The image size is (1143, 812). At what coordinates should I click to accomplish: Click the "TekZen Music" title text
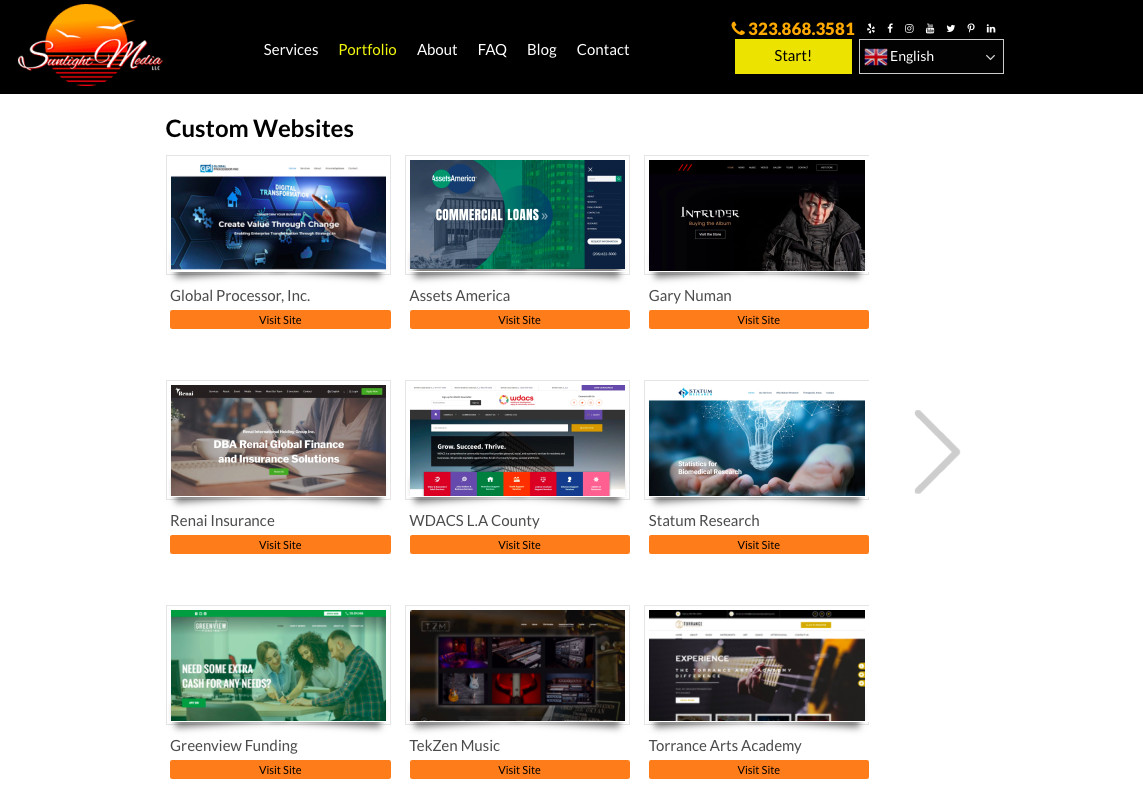point(455,746)
